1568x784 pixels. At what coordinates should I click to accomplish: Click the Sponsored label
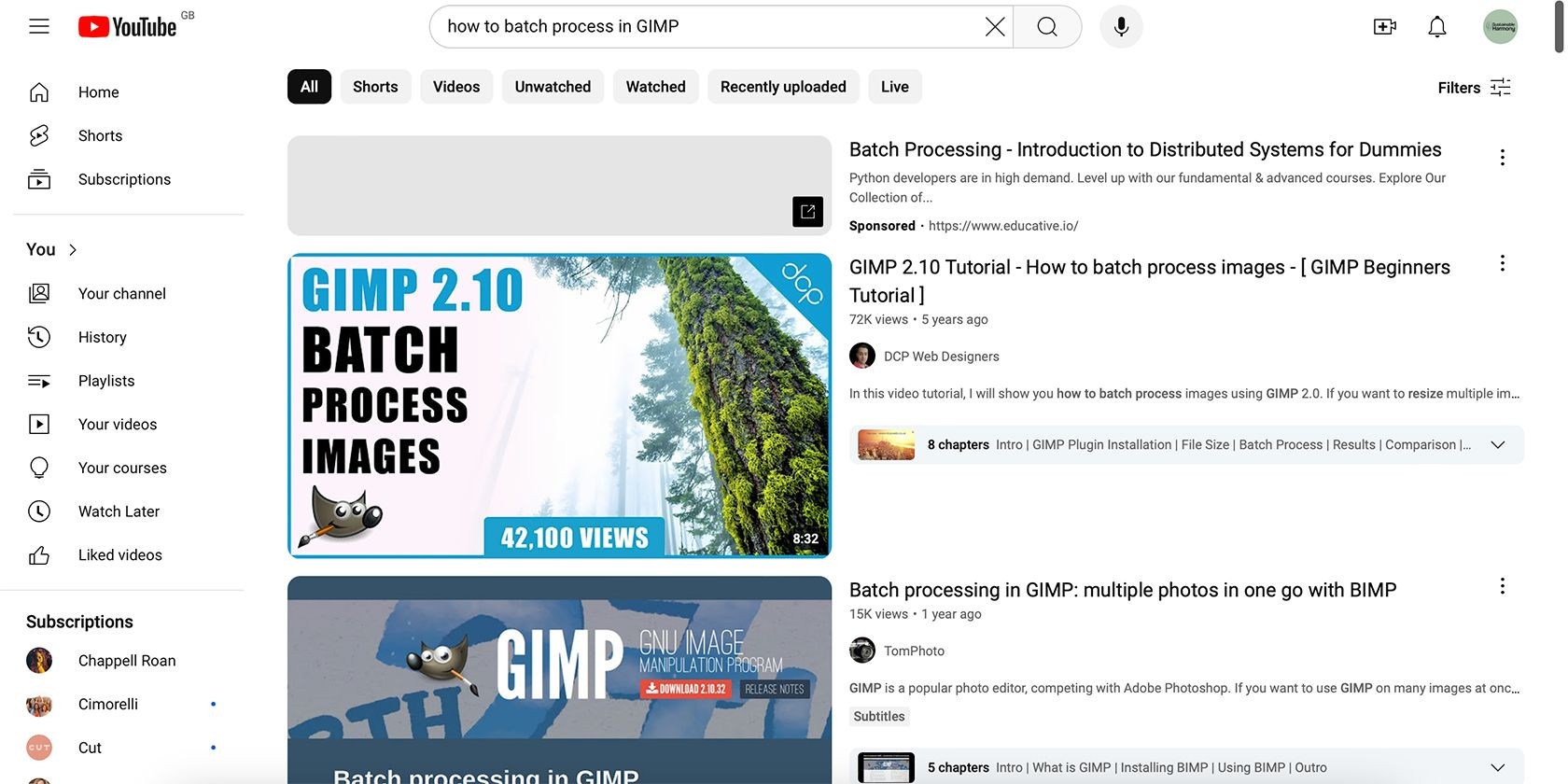[x=882, y=226]
